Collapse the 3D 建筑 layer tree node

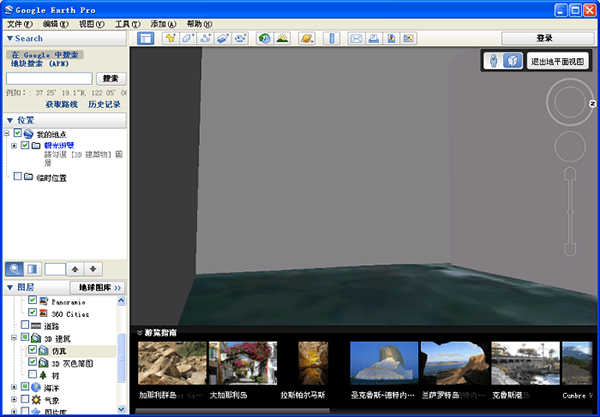(x=13, y=338)
